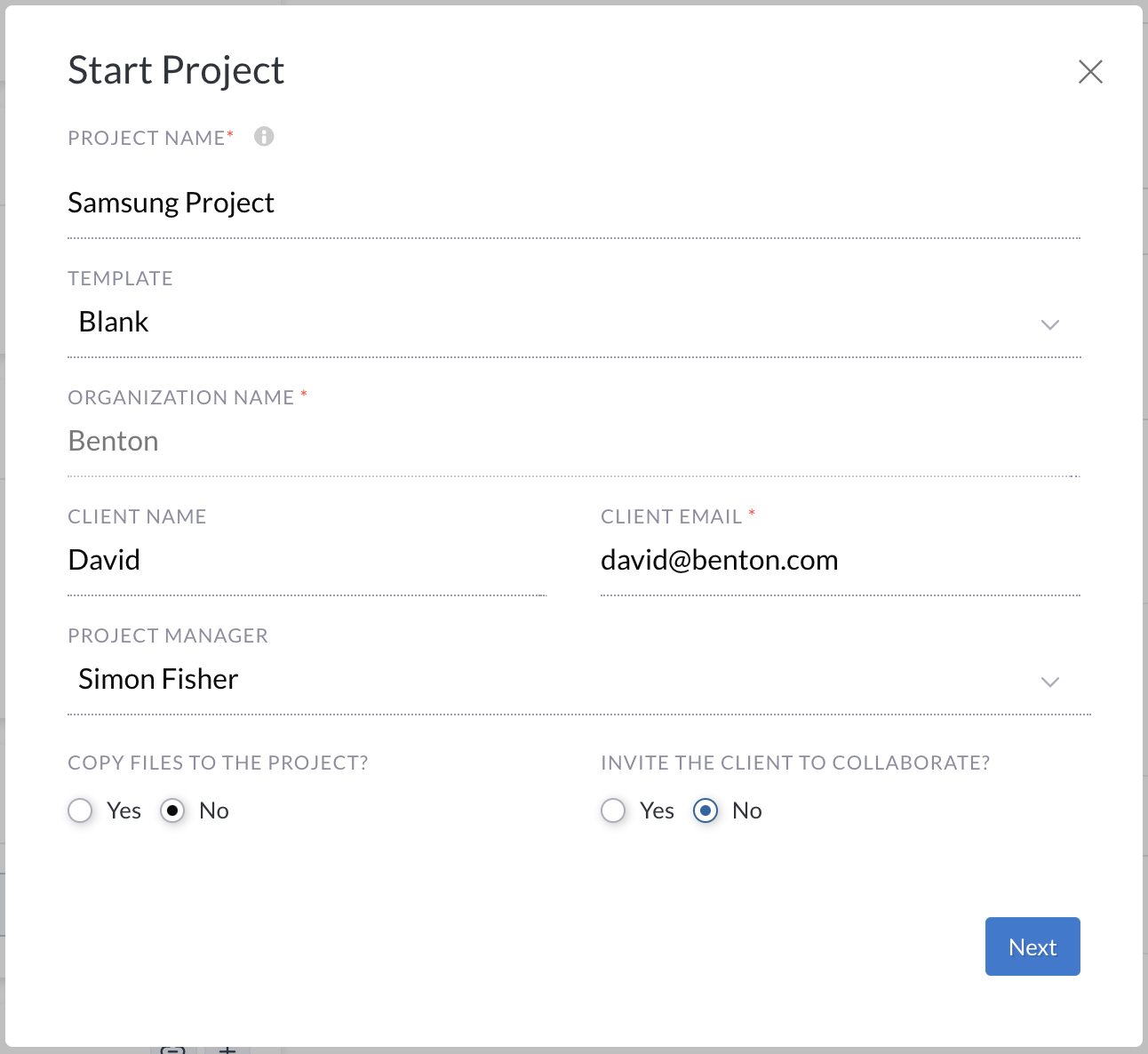Open the Project Manager dropdown chevron
Viewport: 1148px width, 1054px height.
1049,682
